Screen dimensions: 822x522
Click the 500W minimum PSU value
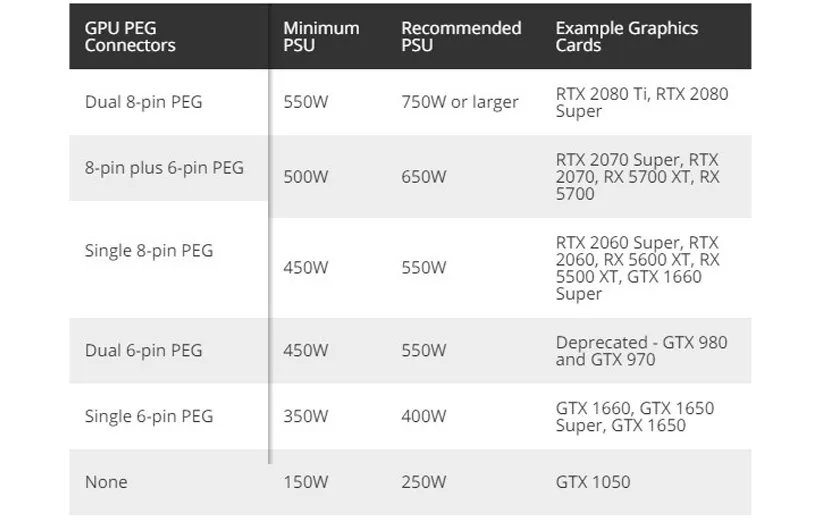click(306, 177)
